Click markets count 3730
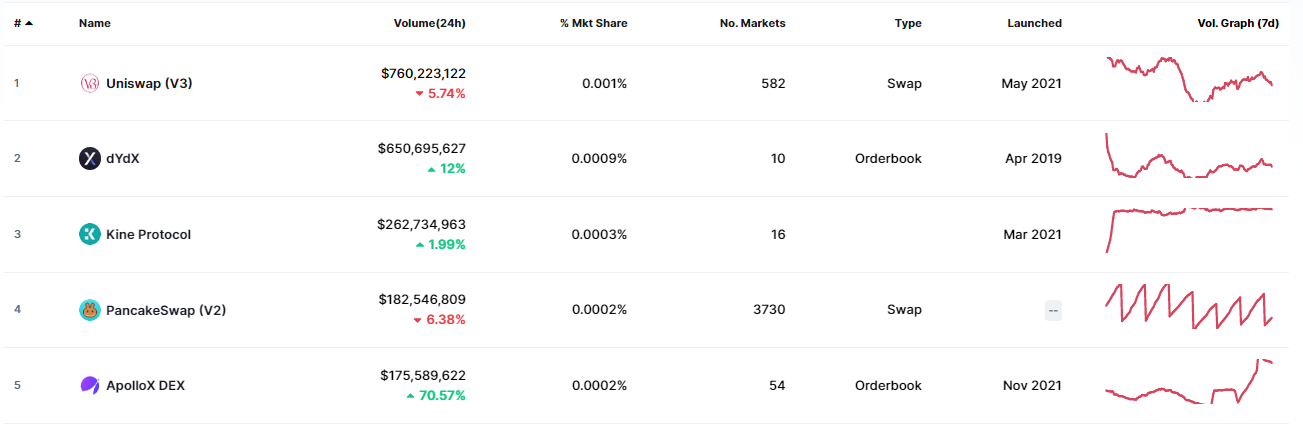The height and width of the screenshot is (428, 1303). click(x=769, y=310)
